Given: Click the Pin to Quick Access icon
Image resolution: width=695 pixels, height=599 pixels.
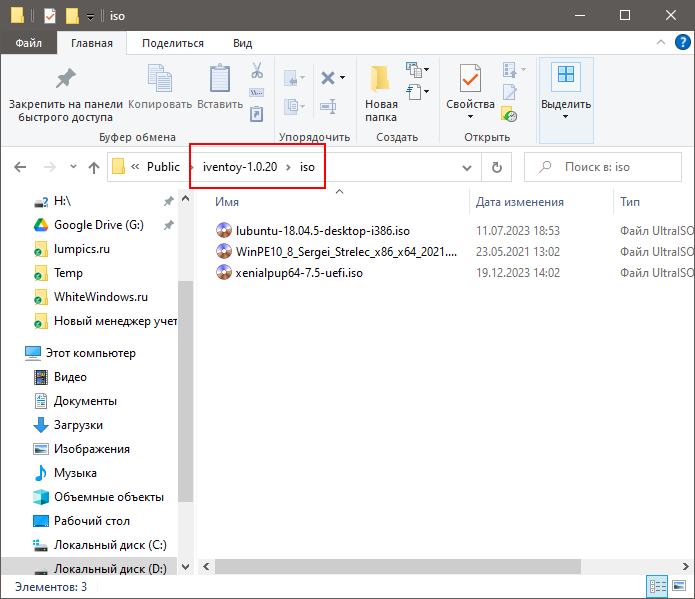Looking at the screenshot, I should (66, 79).
